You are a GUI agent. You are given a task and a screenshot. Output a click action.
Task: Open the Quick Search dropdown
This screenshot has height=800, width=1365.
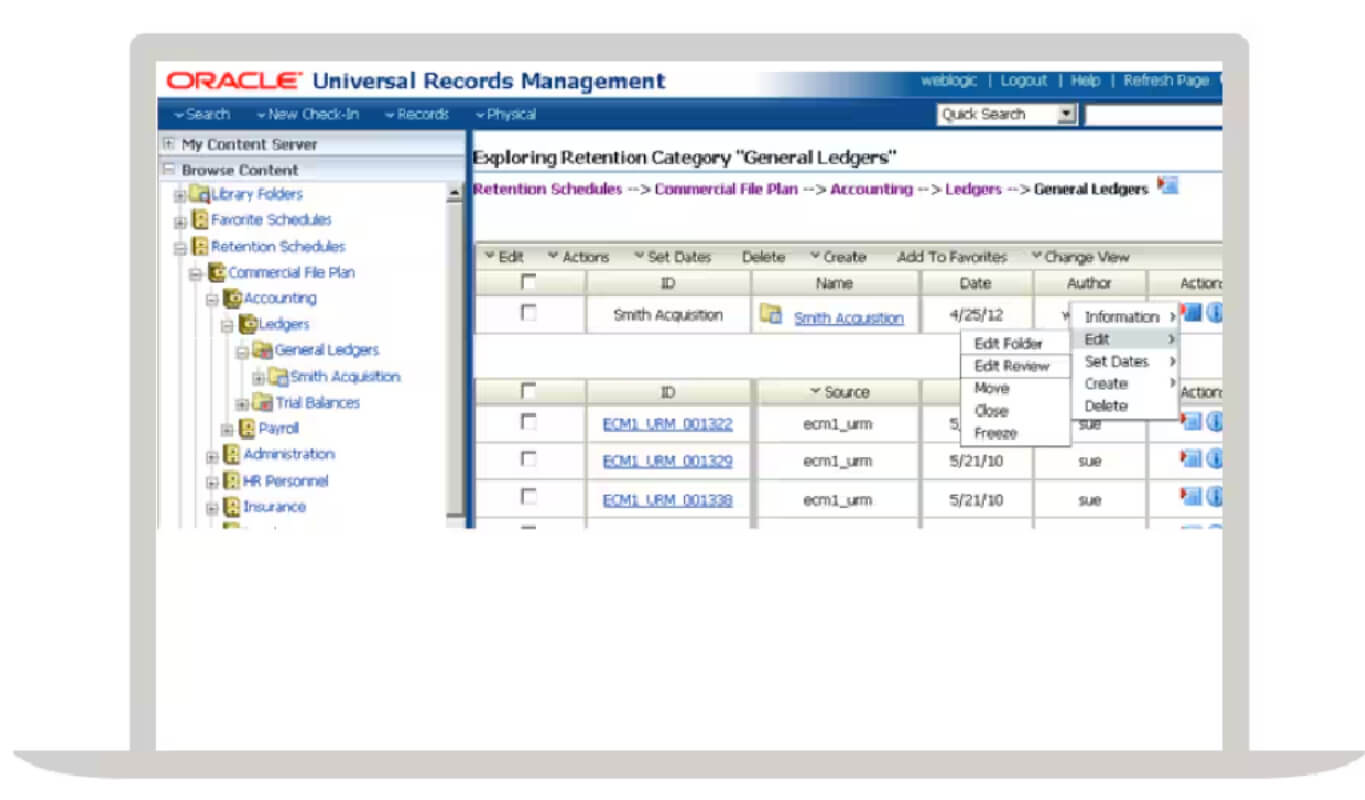(1067, 115)
